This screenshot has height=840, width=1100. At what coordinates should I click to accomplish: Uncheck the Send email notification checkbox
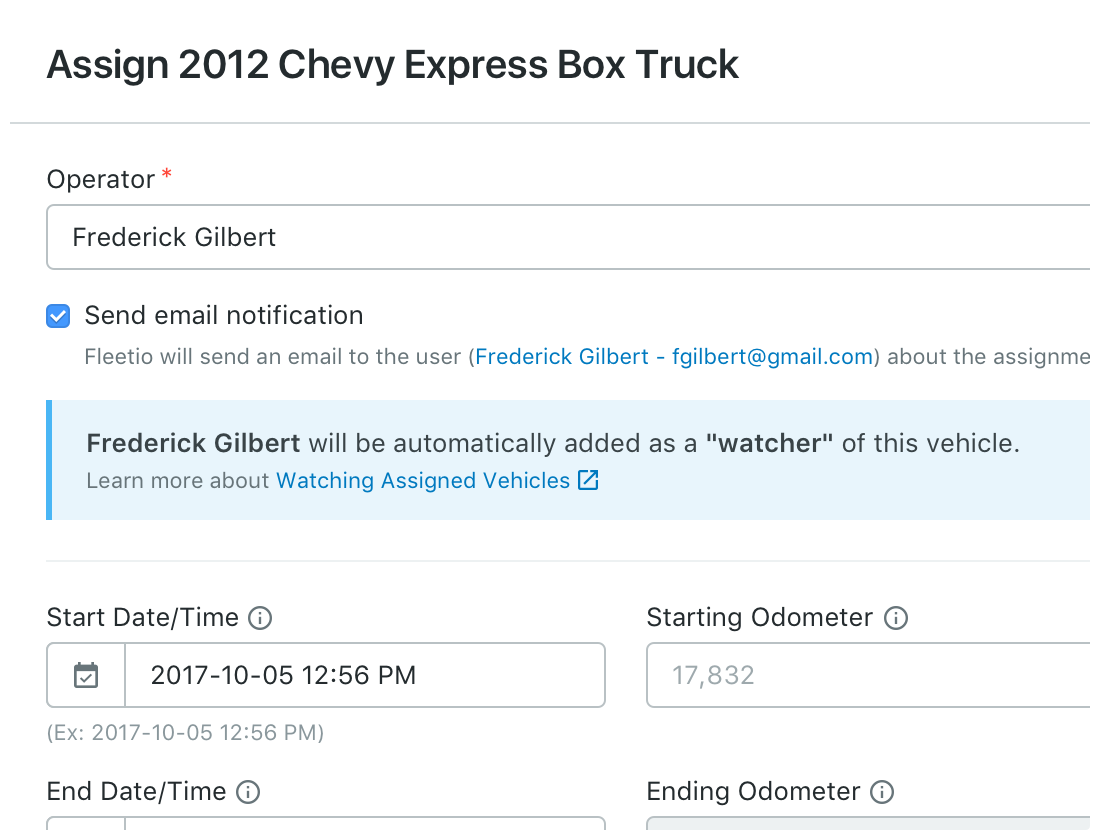[x=59, y=317]
